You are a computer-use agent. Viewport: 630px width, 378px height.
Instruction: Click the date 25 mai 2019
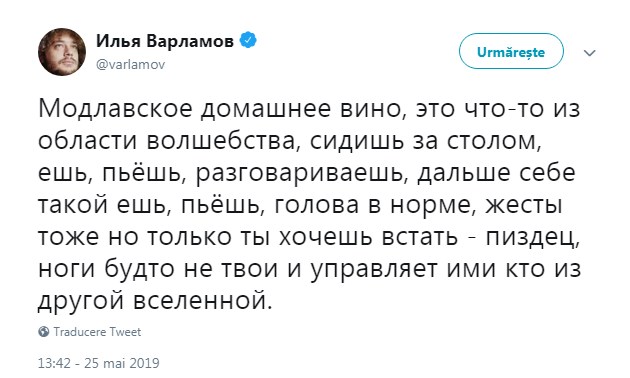[121, 363]
